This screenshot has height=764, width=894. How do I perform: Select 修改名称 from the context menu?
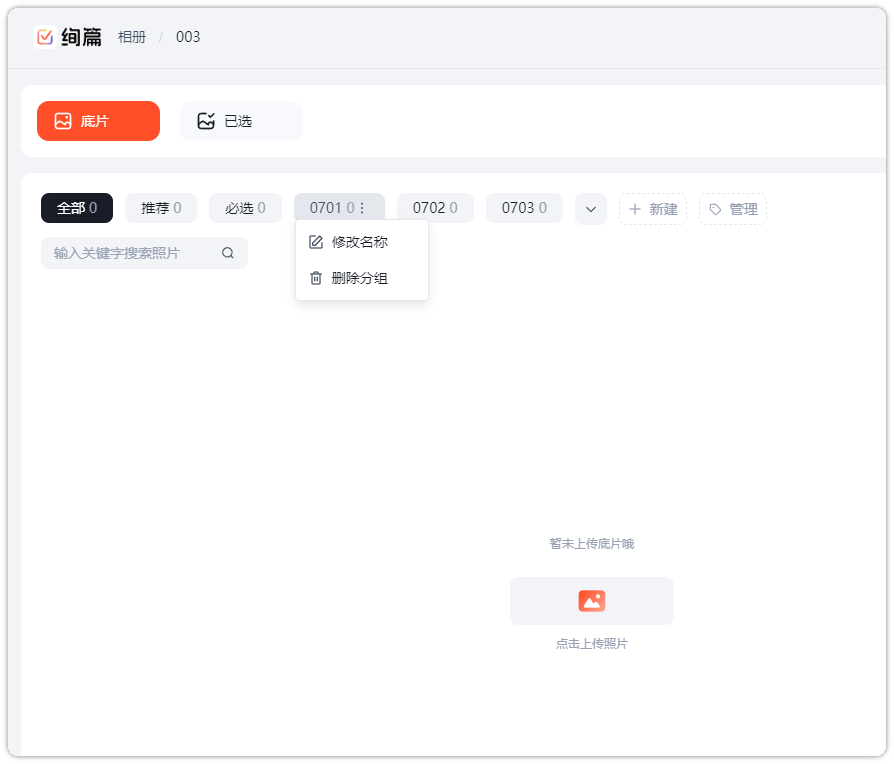(360, 242)
